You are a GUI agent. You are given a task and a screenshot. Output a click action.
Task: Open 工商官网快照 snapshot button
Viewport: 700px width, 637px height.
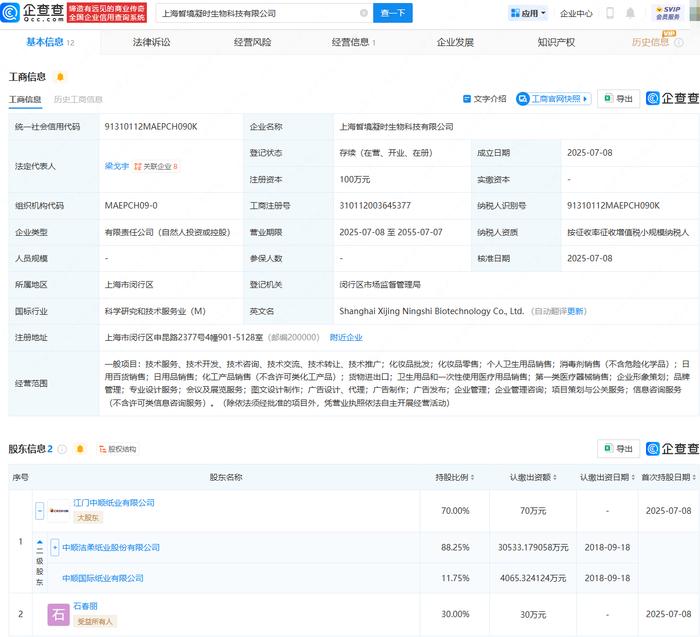pos(554,99)
